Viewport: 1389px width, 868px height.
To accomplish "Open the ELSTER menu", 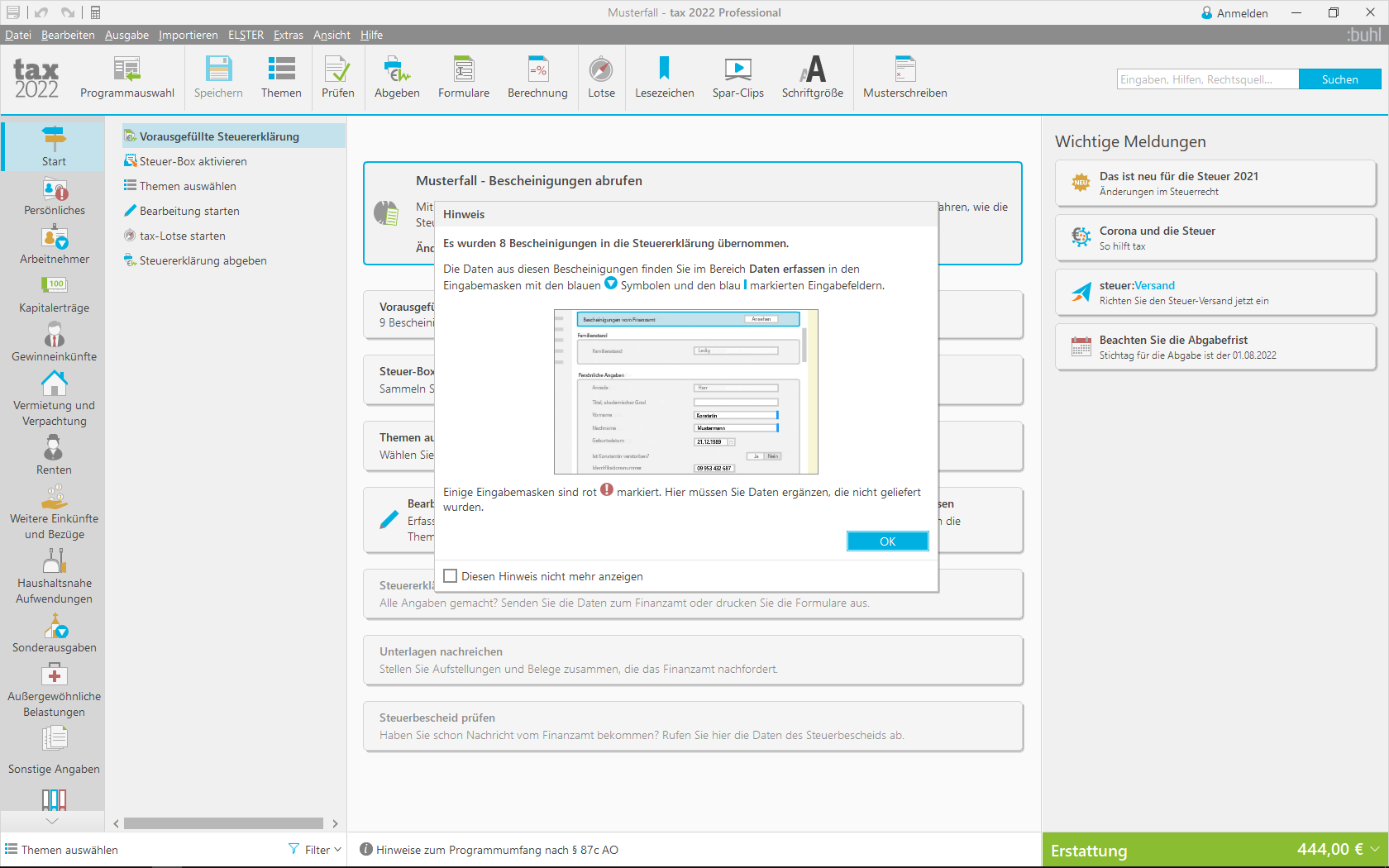I will (x=246, y=35).
